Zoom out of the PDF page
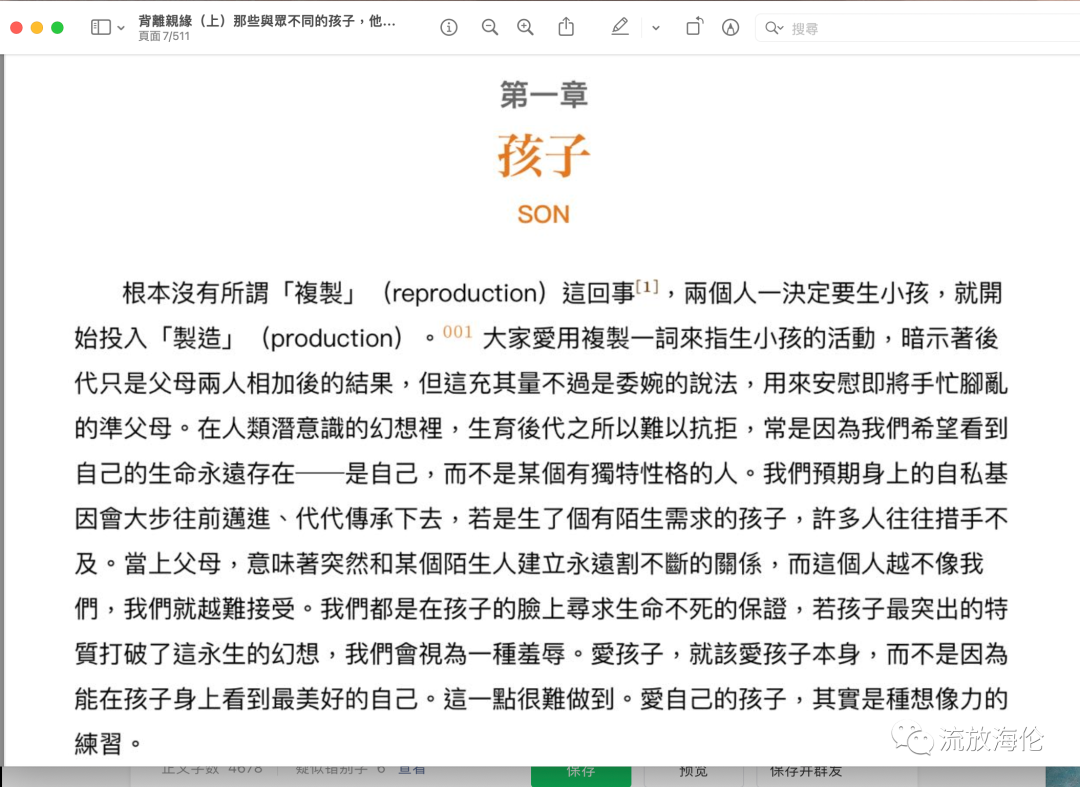Image resolution: width=1080 pixels, height=787 pixels. pyautogui.click(x=490, y=28)
